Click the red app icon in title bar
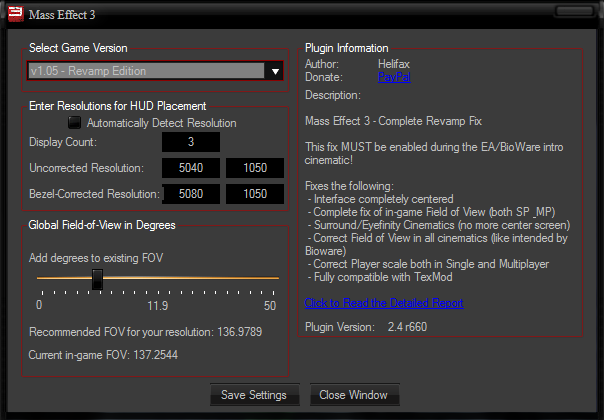Image resolution: width=604 pixels, height=420 pixels. coord(16,14)
